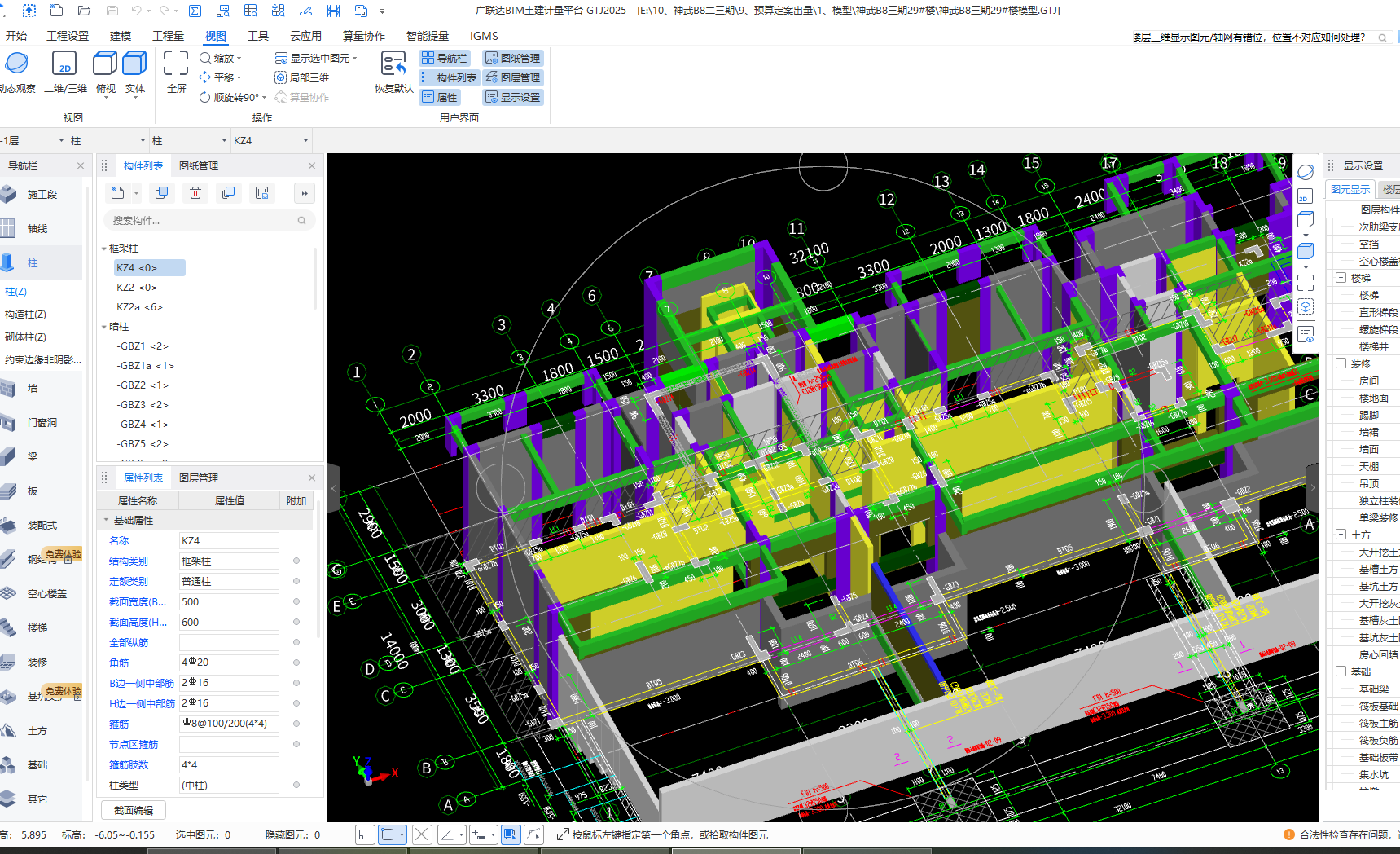Collapse 楼梯 group in 显示设置 panel
Image resolution: width=1400 pixels, height=854 pixels.
tap(1341, 278)
